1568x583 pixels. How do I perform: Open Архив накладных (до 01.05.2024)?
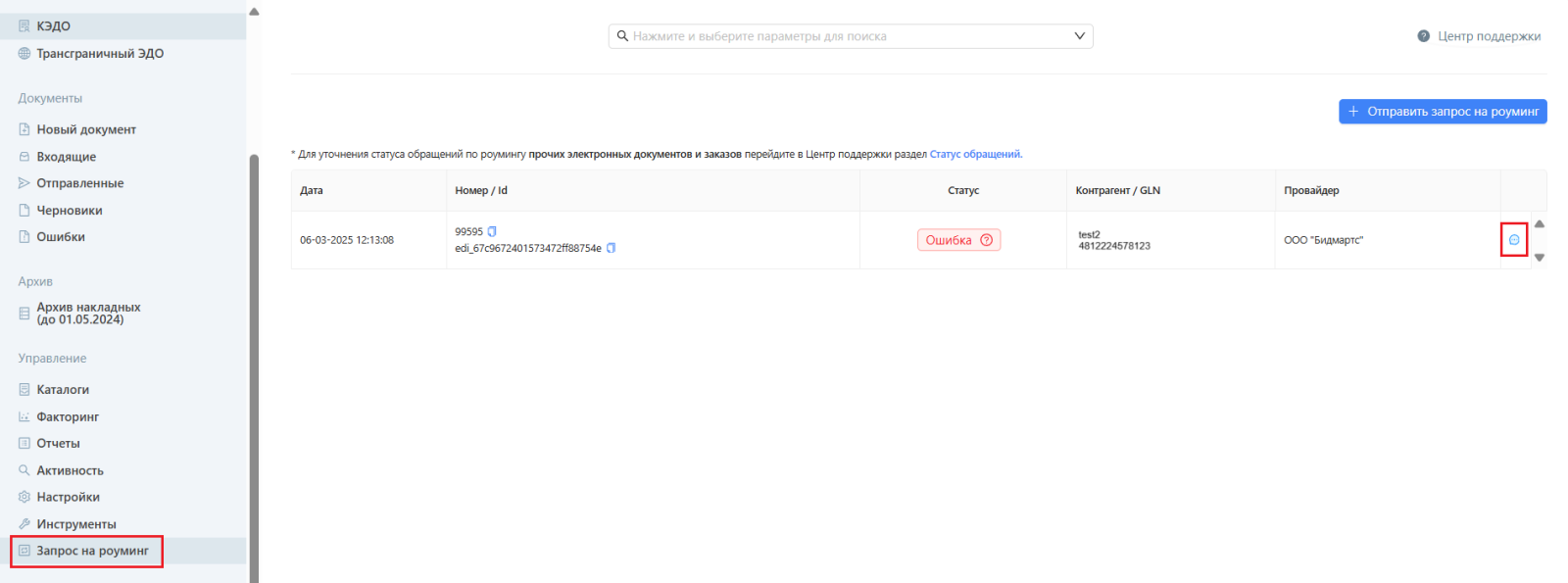[88, 314]
